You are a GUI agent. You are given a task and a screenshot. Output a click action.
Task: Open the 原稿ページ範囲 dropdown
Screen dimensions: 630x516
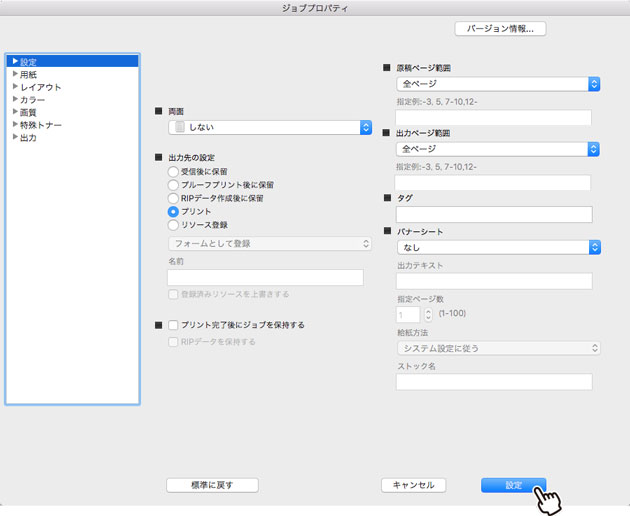click(x=497, y=85)
